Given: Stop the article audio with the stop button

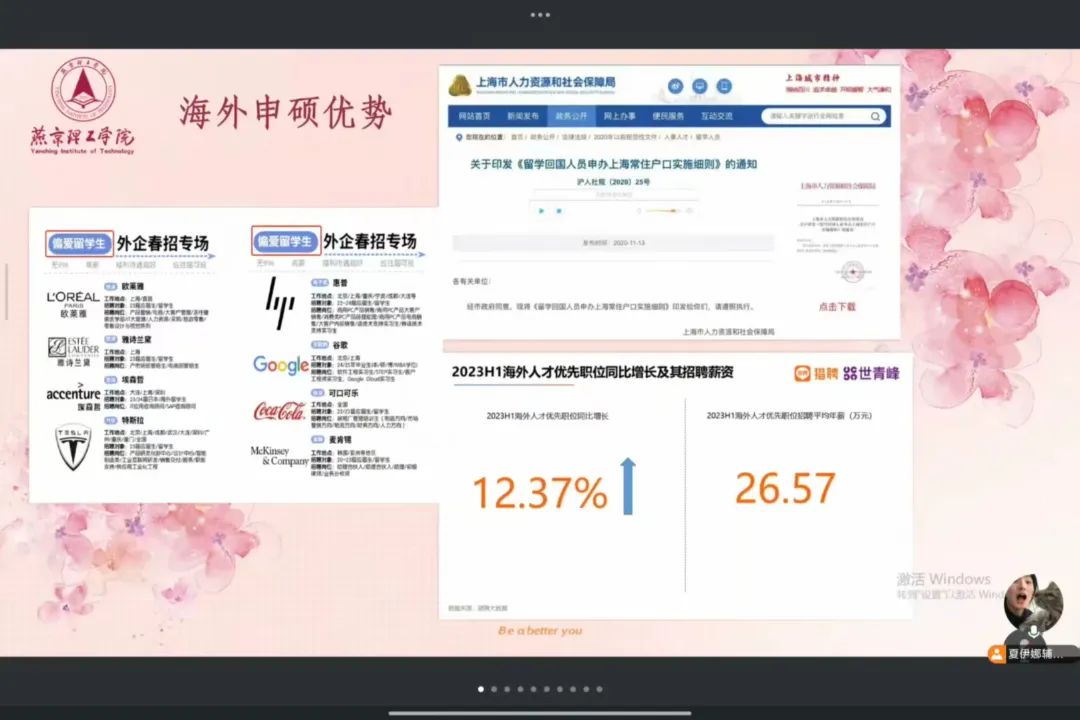Looking at the screenshot, I should point(559,211).
